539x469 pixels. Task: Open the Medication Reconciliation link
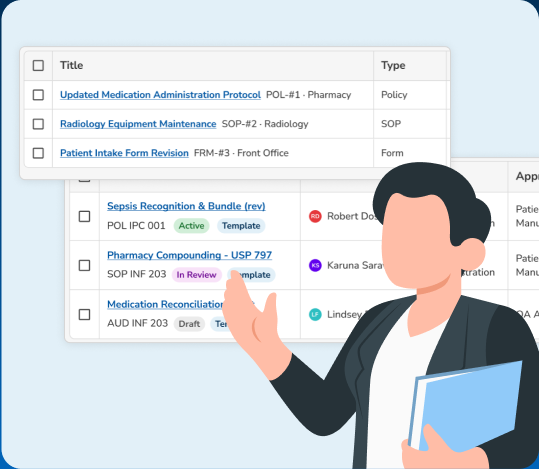165,304
